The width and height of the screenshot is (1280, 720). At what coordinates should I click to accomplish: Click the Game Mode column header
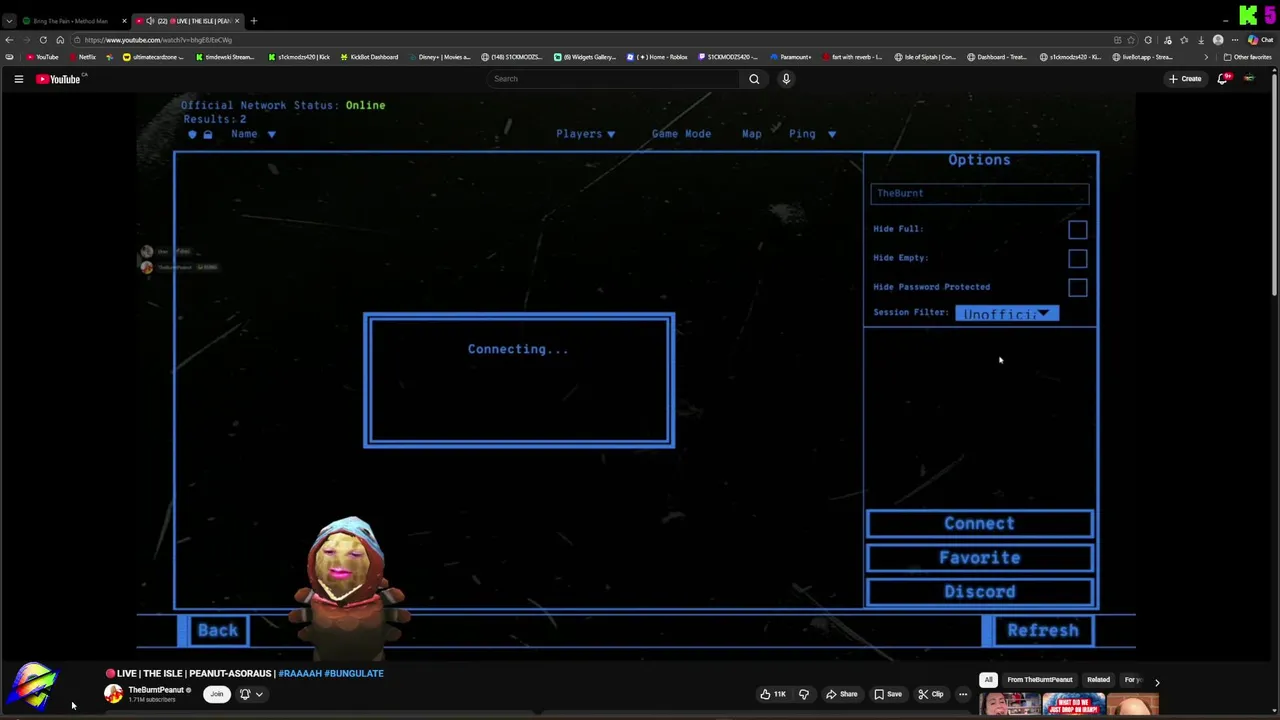tap(681, 134)
